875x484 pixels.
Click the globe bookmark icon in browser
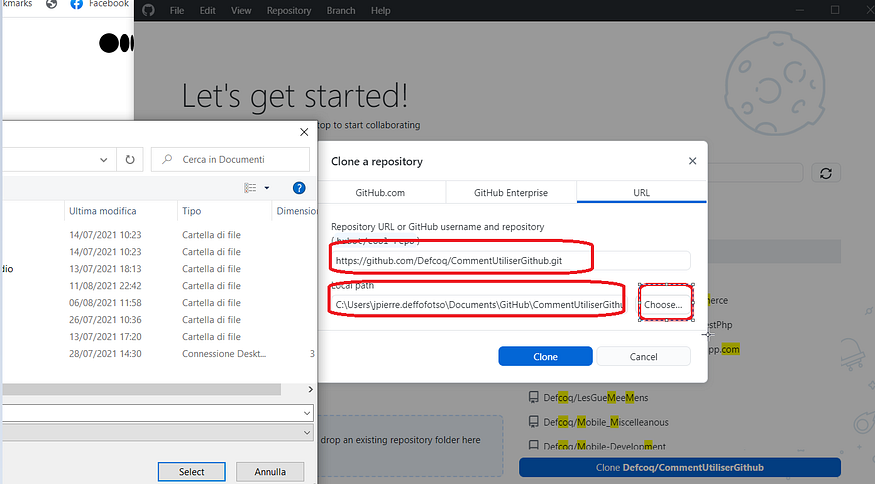pyautogui.click(x=51, y=4)
